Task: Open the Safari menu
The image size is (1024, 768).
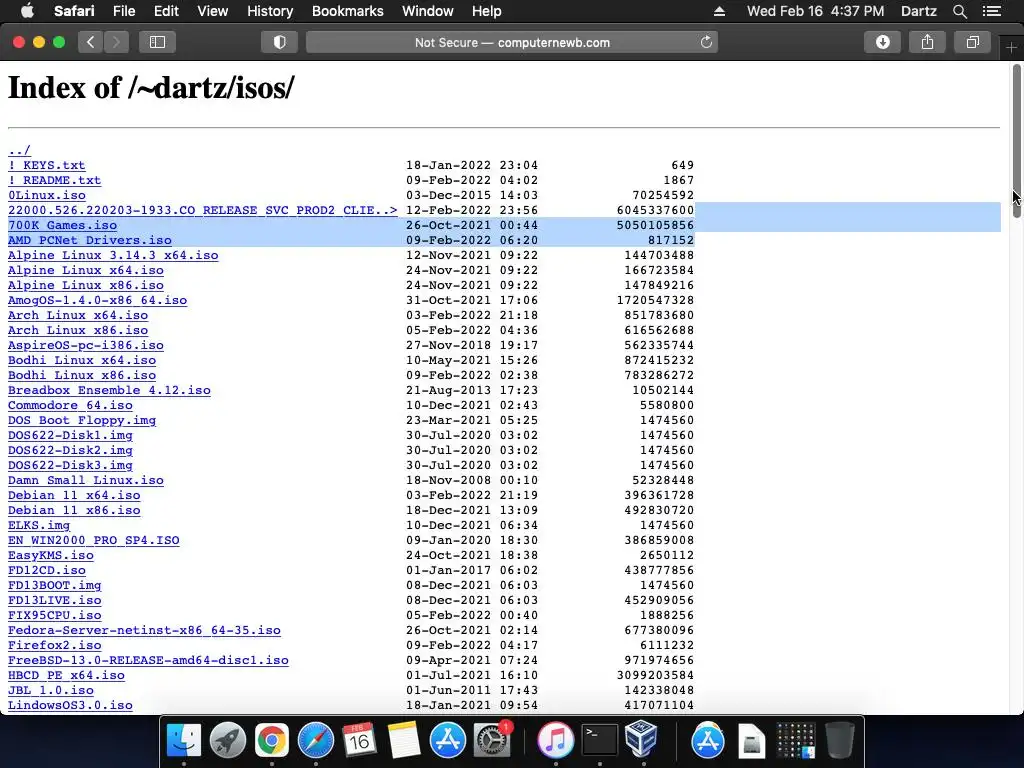Action: click(x=74, y=11)
